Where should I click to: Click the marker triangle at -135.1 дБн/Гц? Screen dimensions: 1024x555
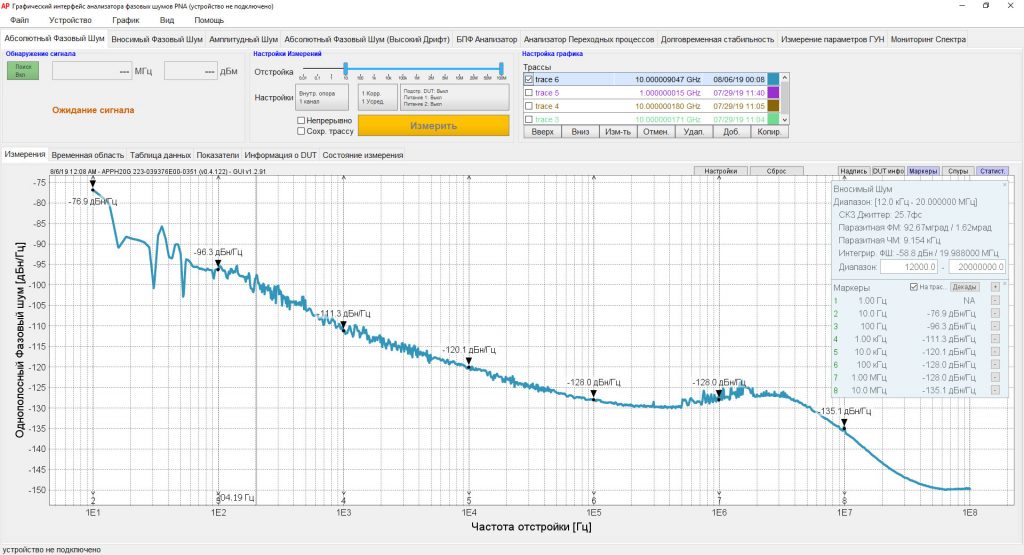(844, 423)
